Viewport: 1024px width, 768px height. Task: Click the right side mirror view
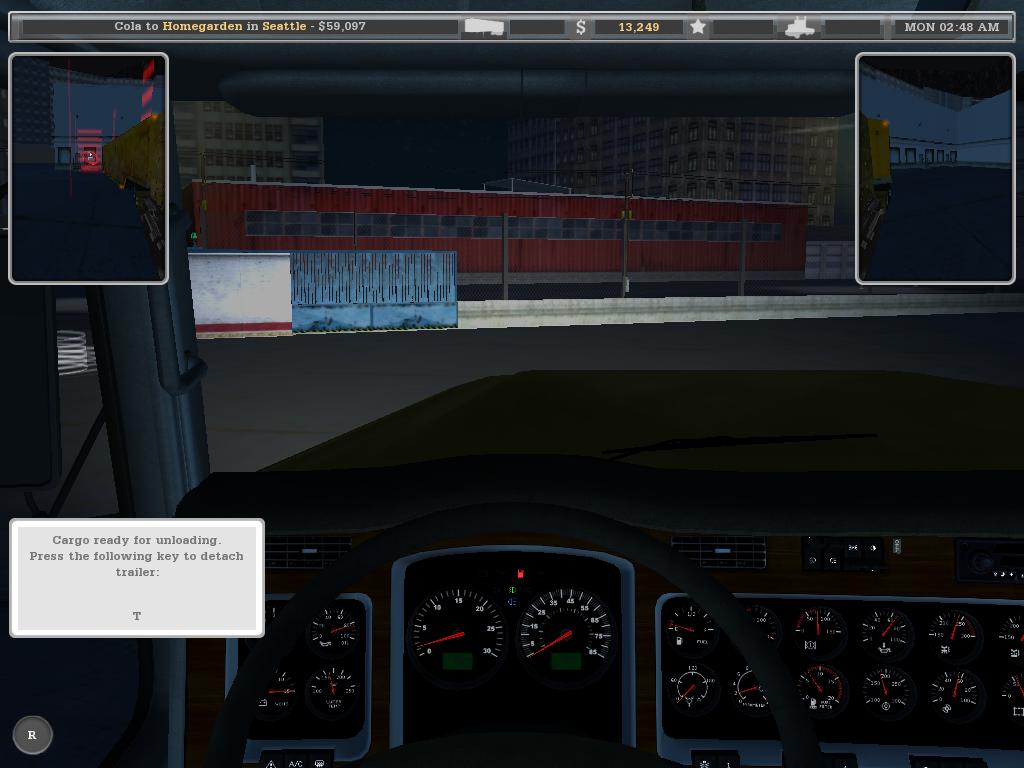coord(935,168)
